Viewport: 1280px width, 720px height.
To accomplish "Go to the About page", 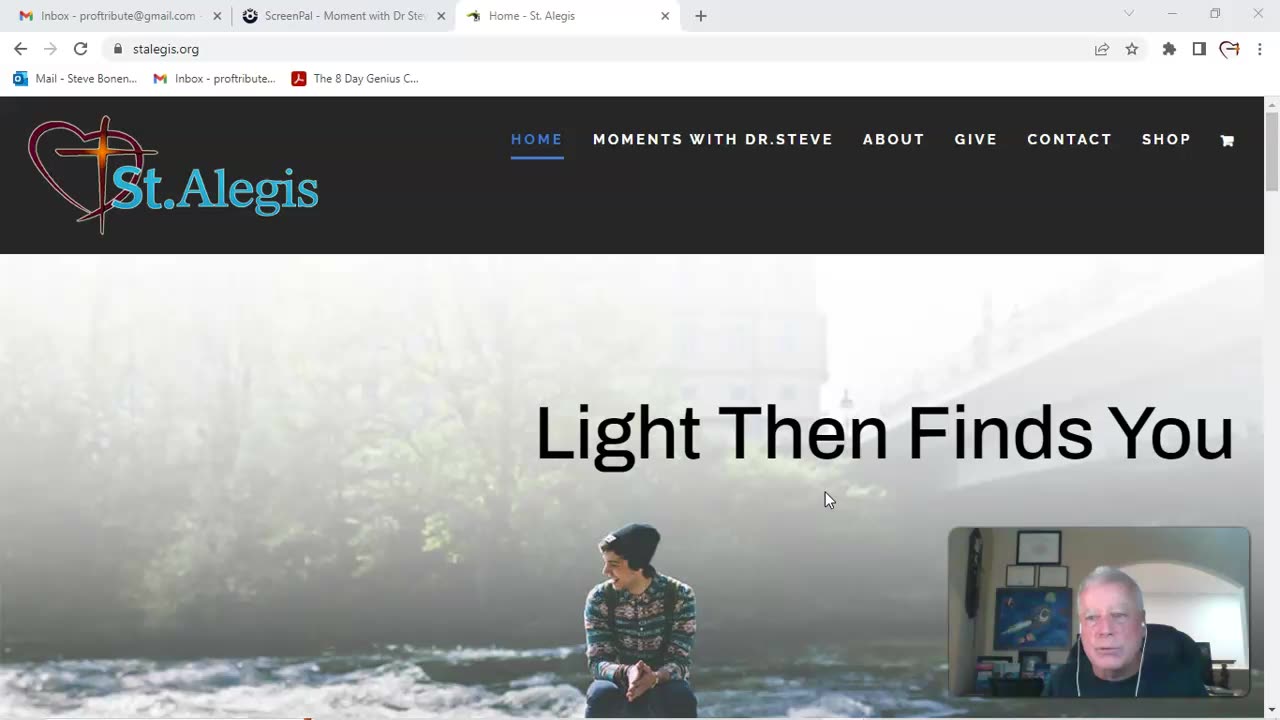I will tap(894, 139).
